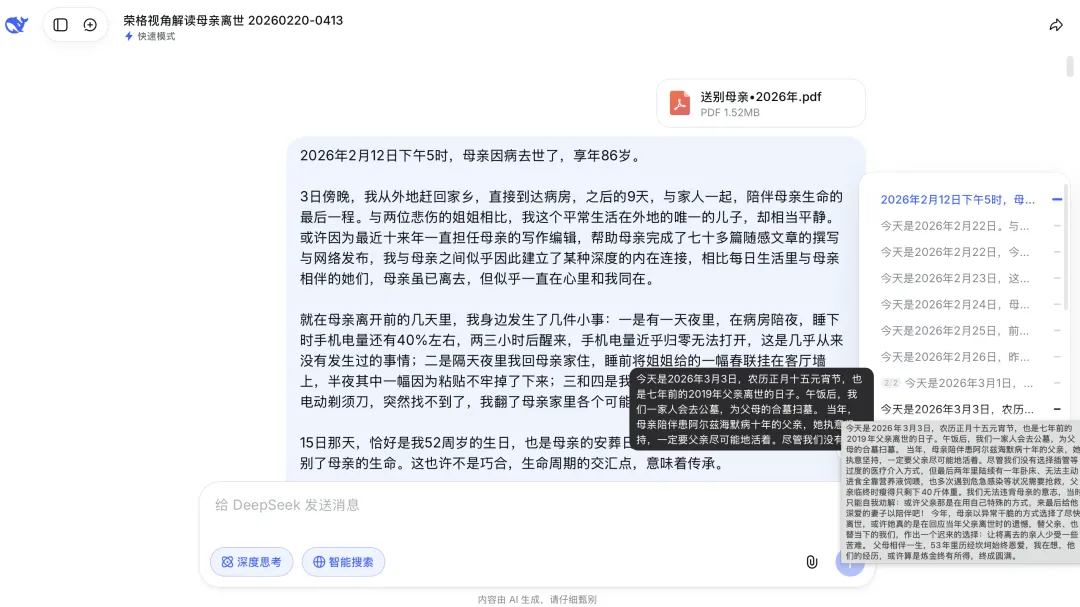
Task: Toggle 智能搜索 smart search mode
Action: pyautogui.click(x=343, y=562)
